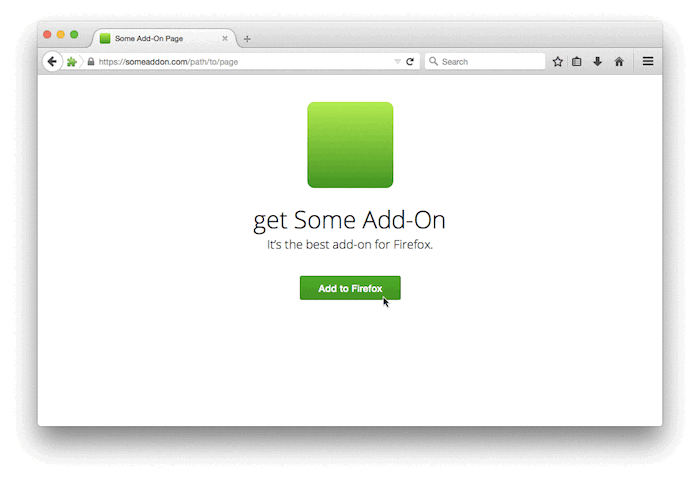The width and height of the screenshot is (700, 480).
Task: Click the padlock security icon
Action: pos(91,62)
